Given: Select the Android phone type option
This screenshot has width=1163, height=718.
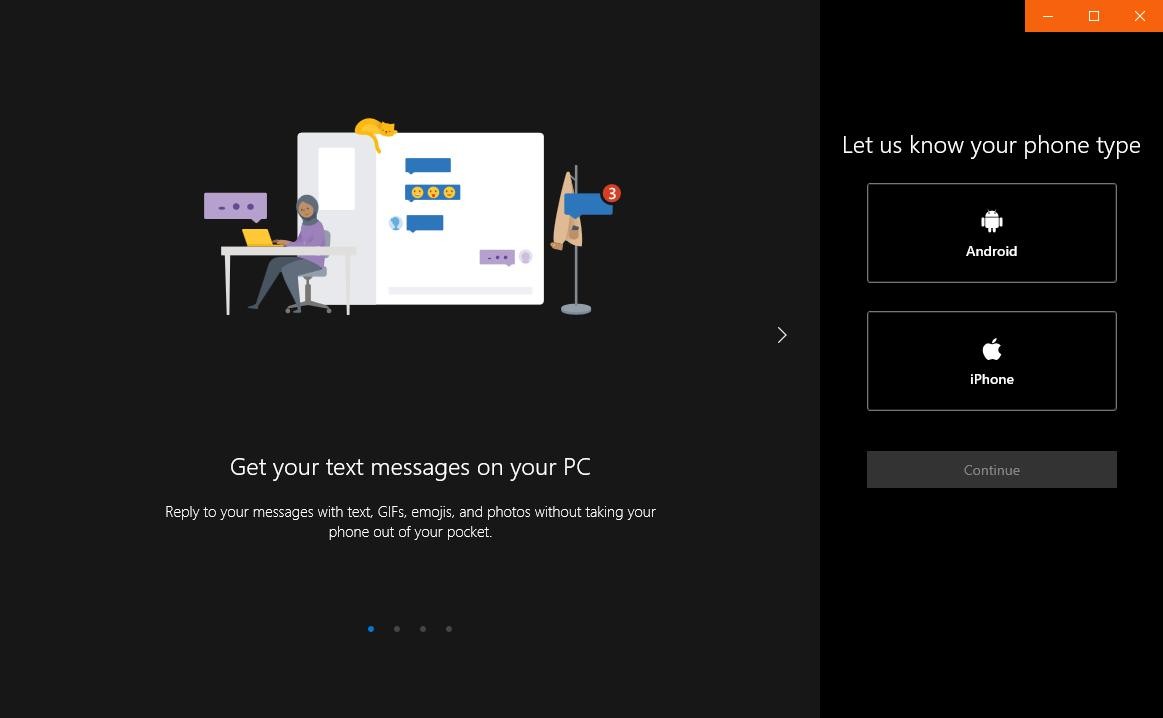Looking at the screenshot, I should pos(991,233).
